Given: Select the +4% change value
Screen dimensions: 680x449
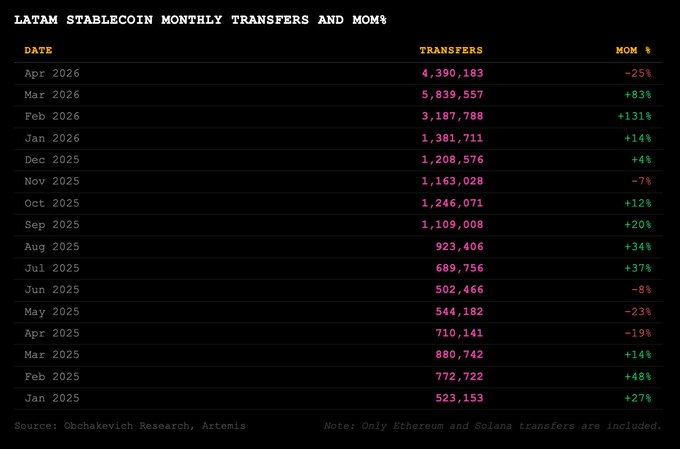Looking at the screenshot, I should click(641, 160).
